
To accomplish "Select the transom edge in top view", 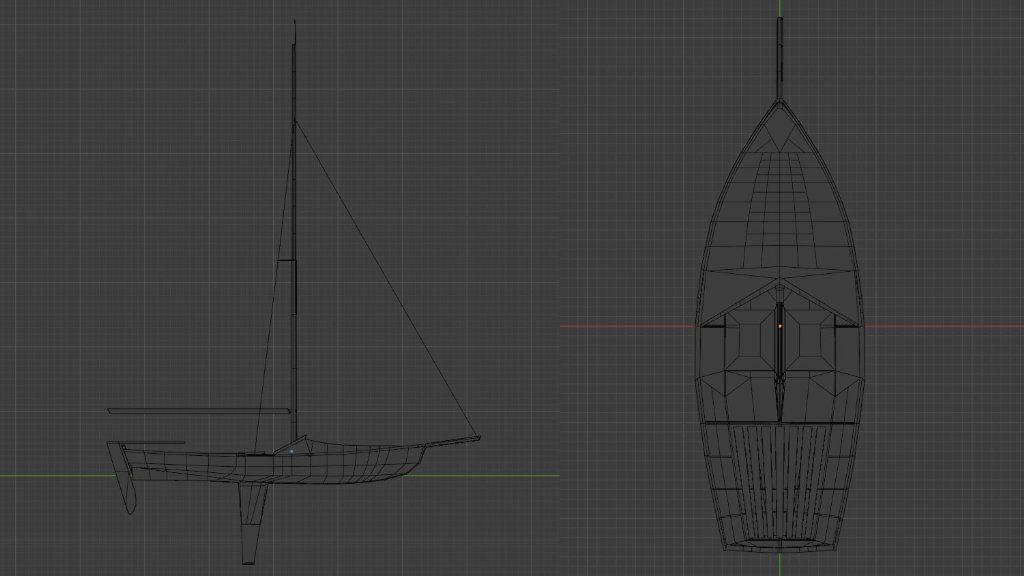I will [779, 547].
